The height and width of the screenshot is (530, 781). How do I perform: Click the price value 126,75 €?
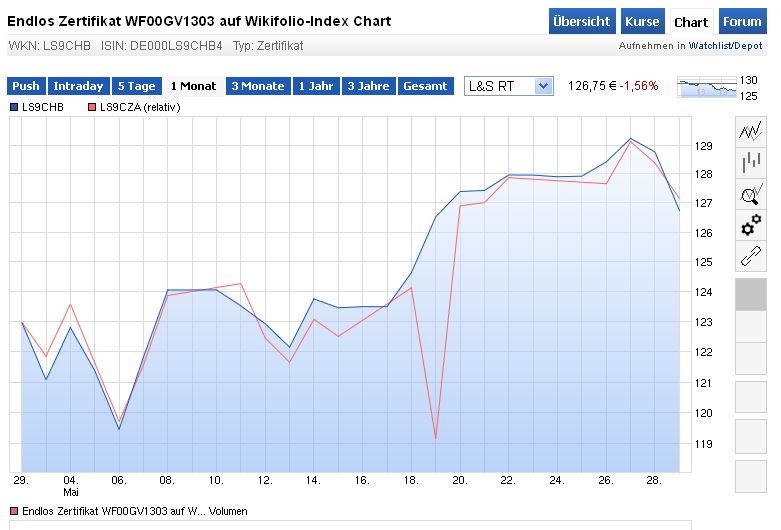[592, 86]
